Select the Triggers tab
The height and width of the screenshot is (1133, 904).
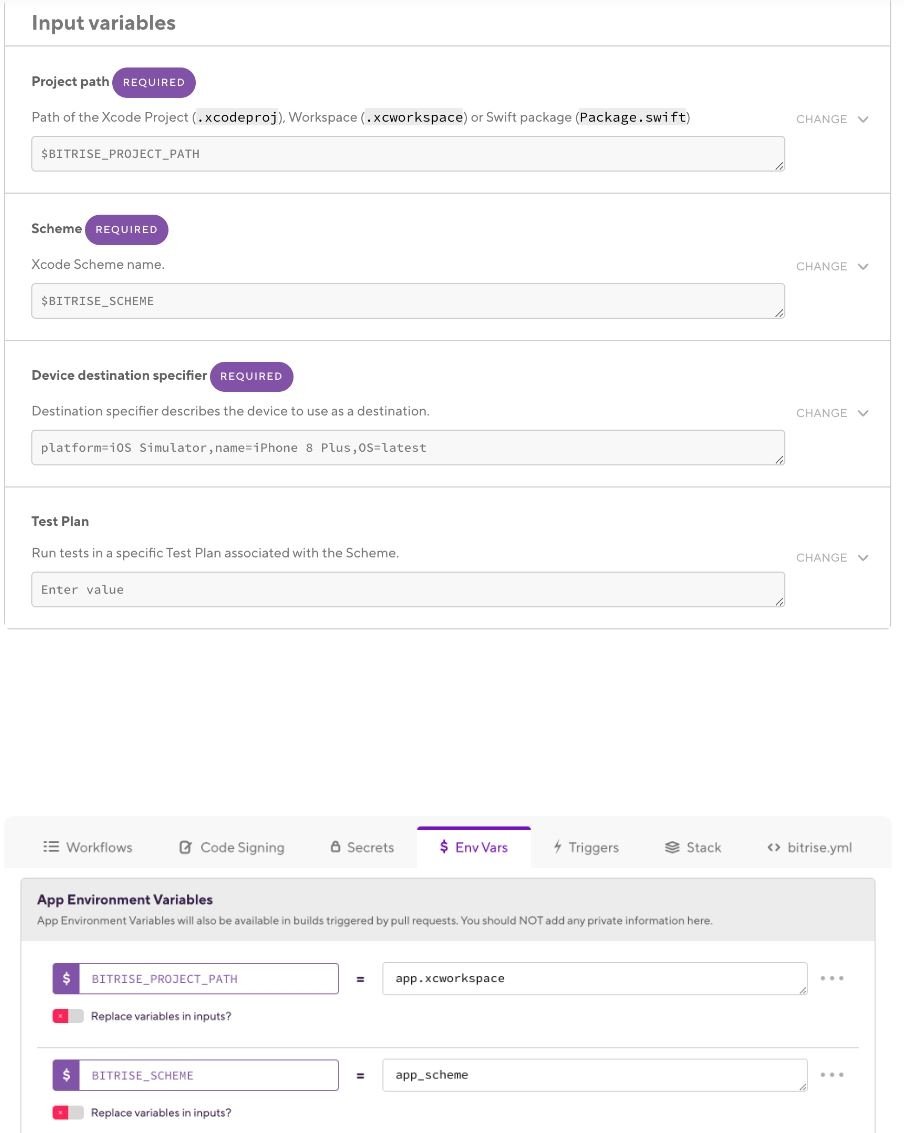click(586, 847)
